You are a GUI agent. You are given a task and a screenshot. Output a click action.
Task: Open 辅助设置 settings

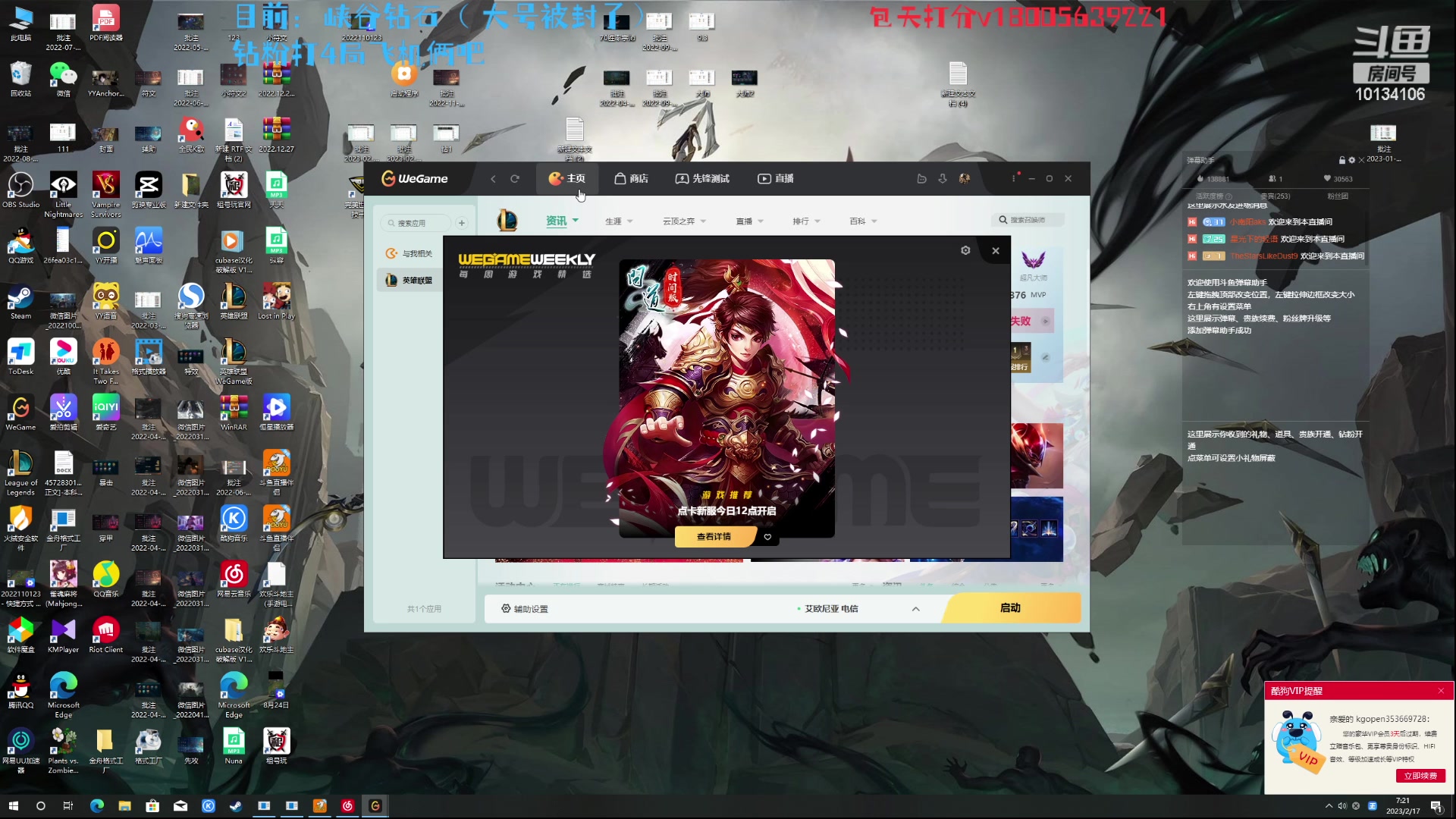pyautogui.click(x=524, y=609)
